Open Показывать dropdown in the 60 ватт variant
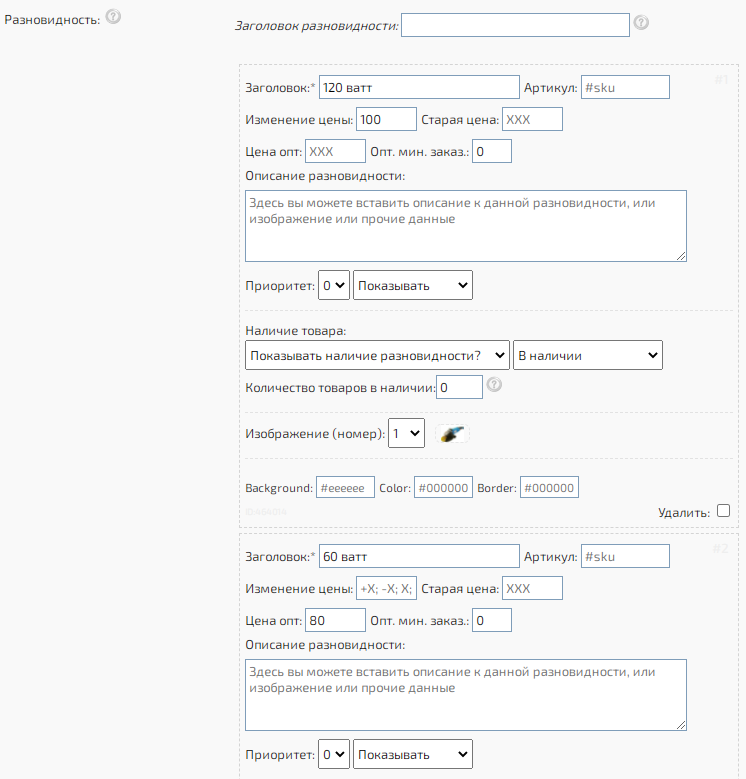 [x=412, y=754]
